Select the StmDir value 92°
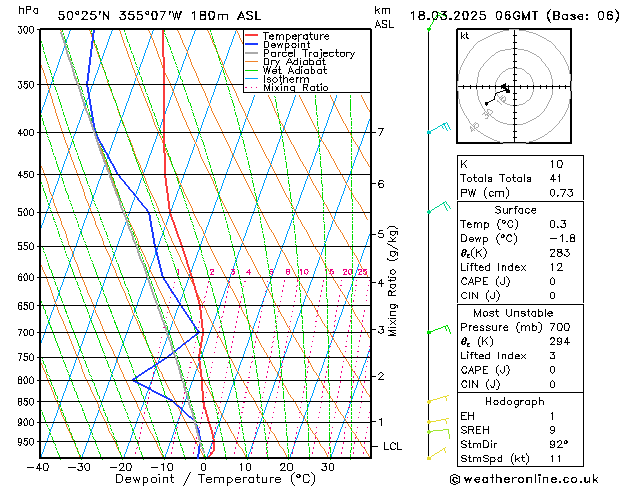Image resolution: width=629 pixels, height=486 pixels. click(559, 445)
